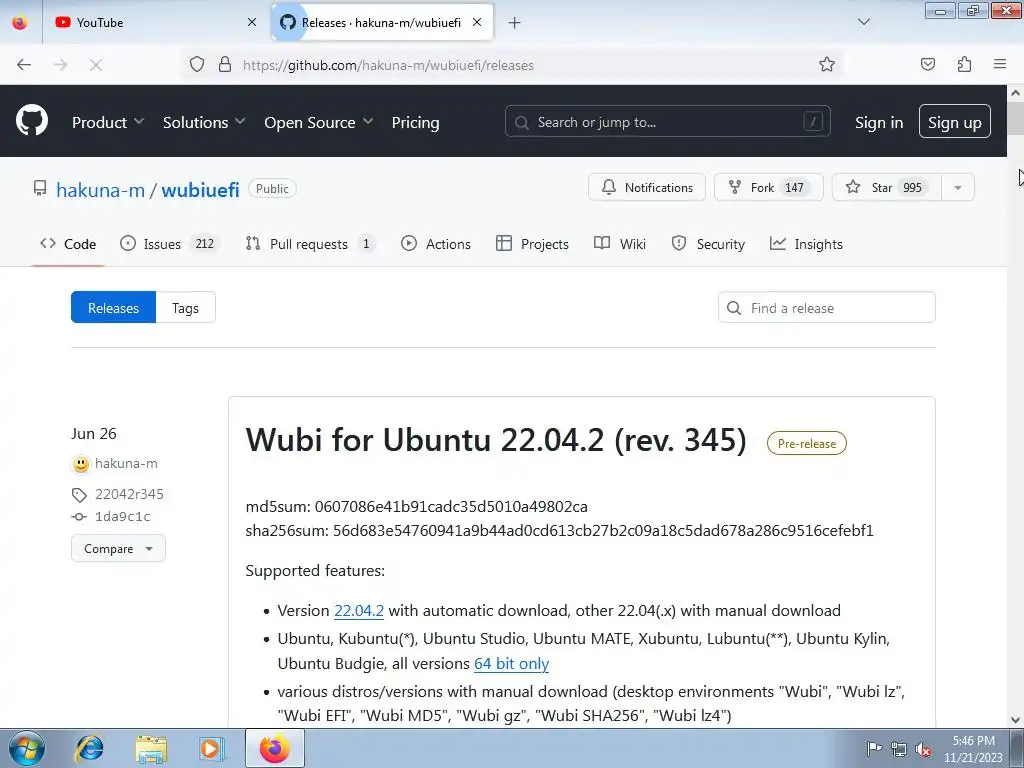This screenshot has height=768, width=1024.
Task: Click muted volume speaker tray icon
Action: click(x=923, y=750)
